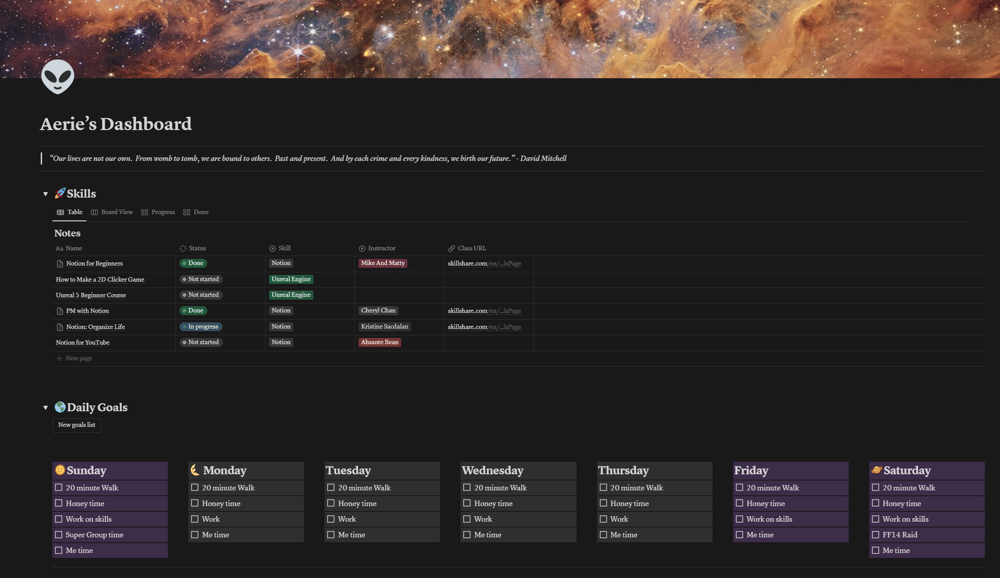The image size is (1000, 578).
Task: Click the Class URL link icon
Action: point(452,248)
